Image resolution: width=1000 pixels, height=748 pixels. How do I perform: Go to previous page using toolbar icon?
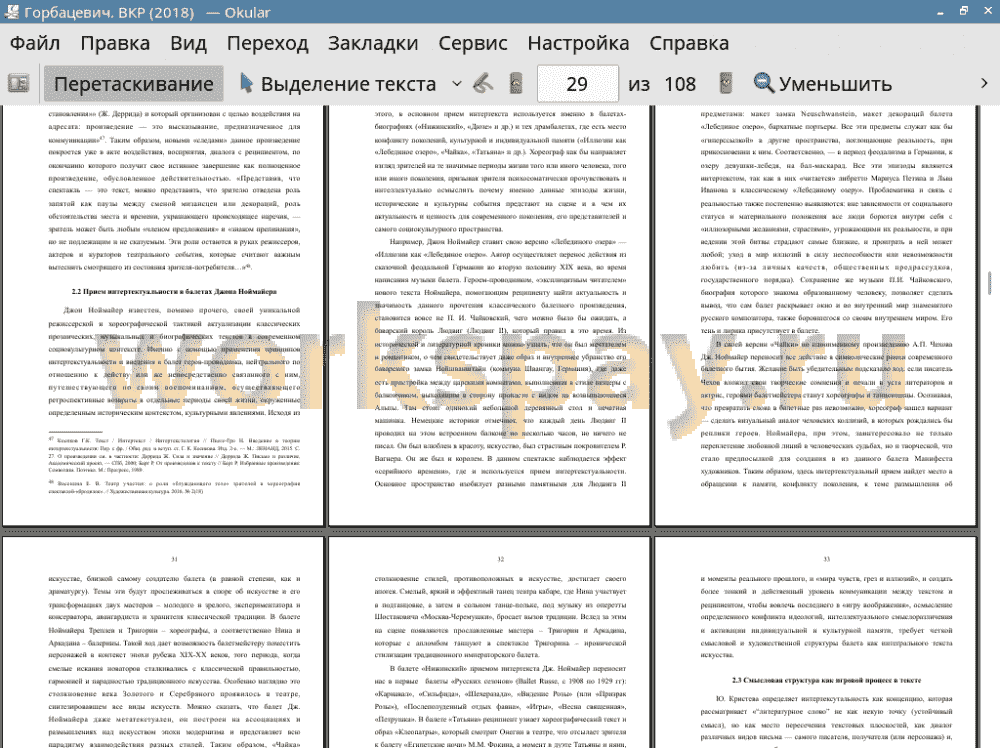(x=516, y=84)
